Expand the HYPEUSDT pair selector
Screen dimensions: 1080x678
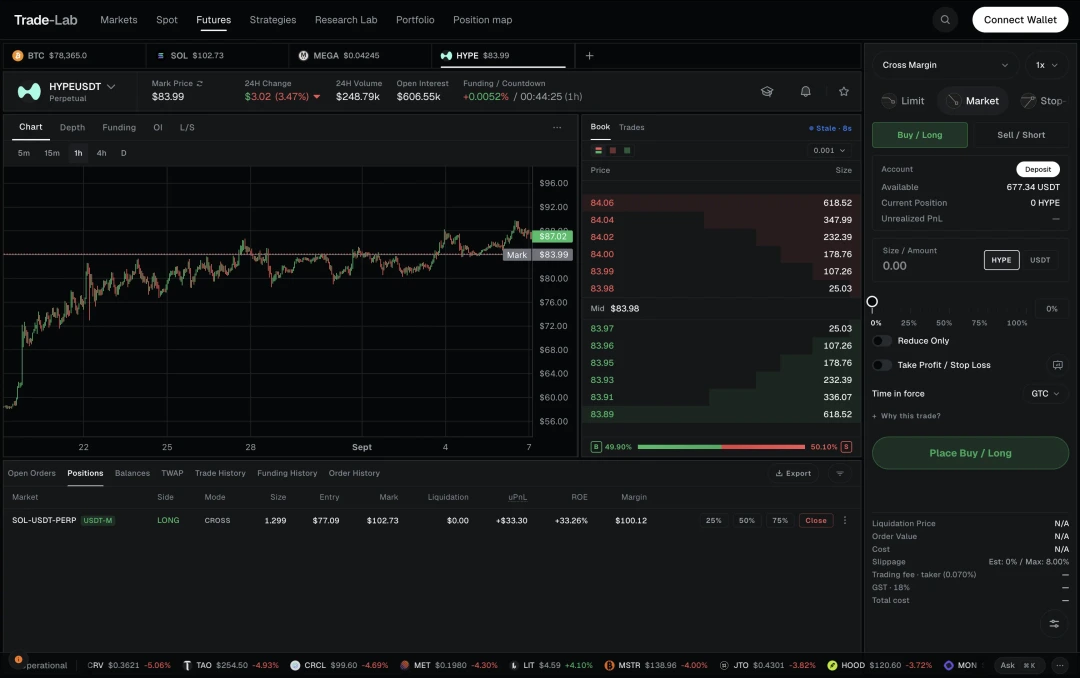click(111, 87)
